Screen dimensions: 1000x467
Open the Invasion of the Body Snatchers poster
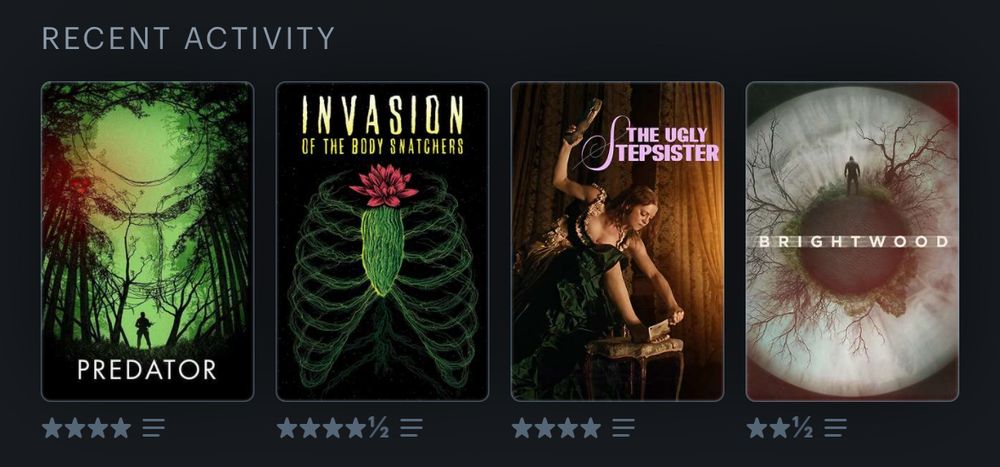[x=382, y=241]
